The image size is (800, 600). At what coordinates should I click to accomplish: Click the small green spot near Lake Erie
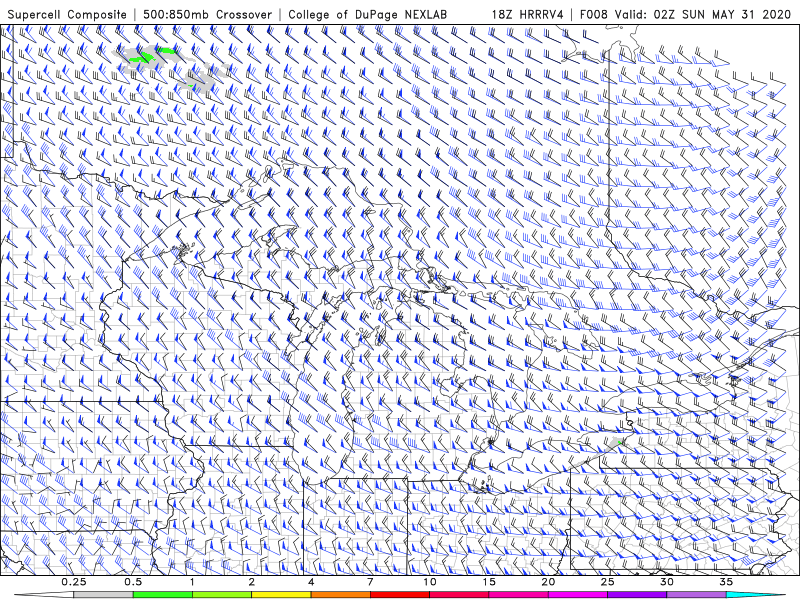[619, 442]
